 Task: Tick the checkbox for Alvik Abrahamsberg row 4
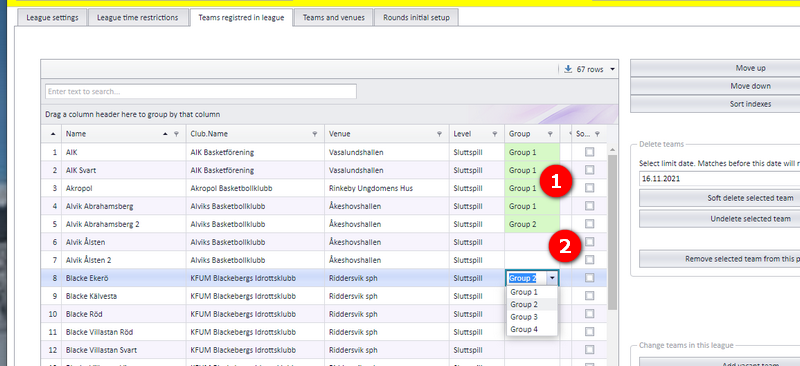[589, 206]
